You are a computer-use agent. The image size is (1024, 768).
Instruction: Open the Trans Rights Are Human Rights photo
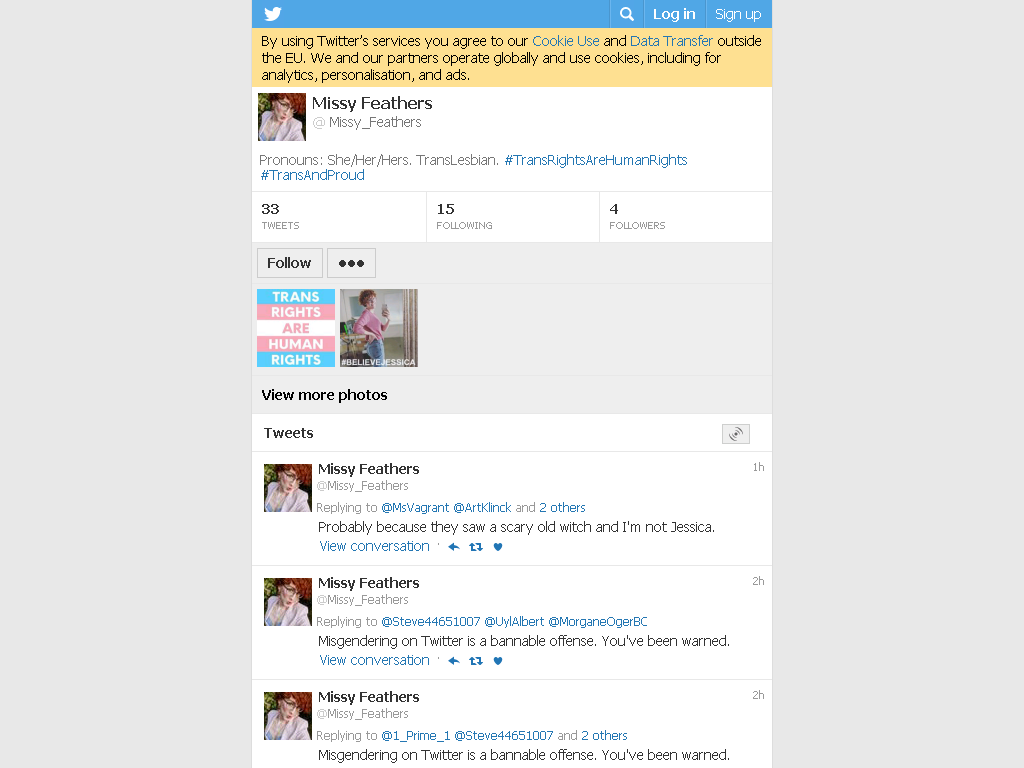click(296, 328)
